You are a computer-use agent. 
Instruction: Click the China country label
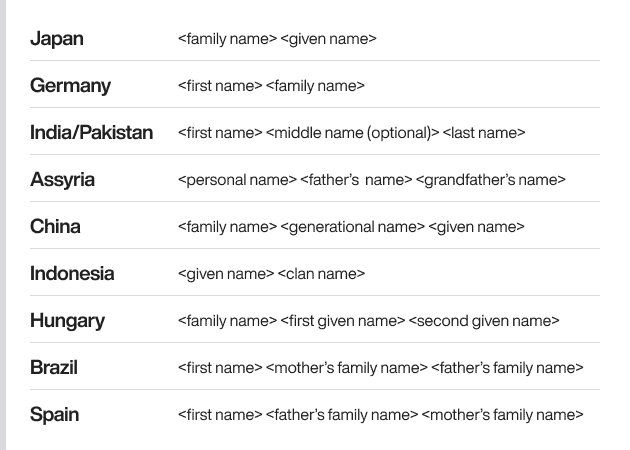tap(55, 227)
